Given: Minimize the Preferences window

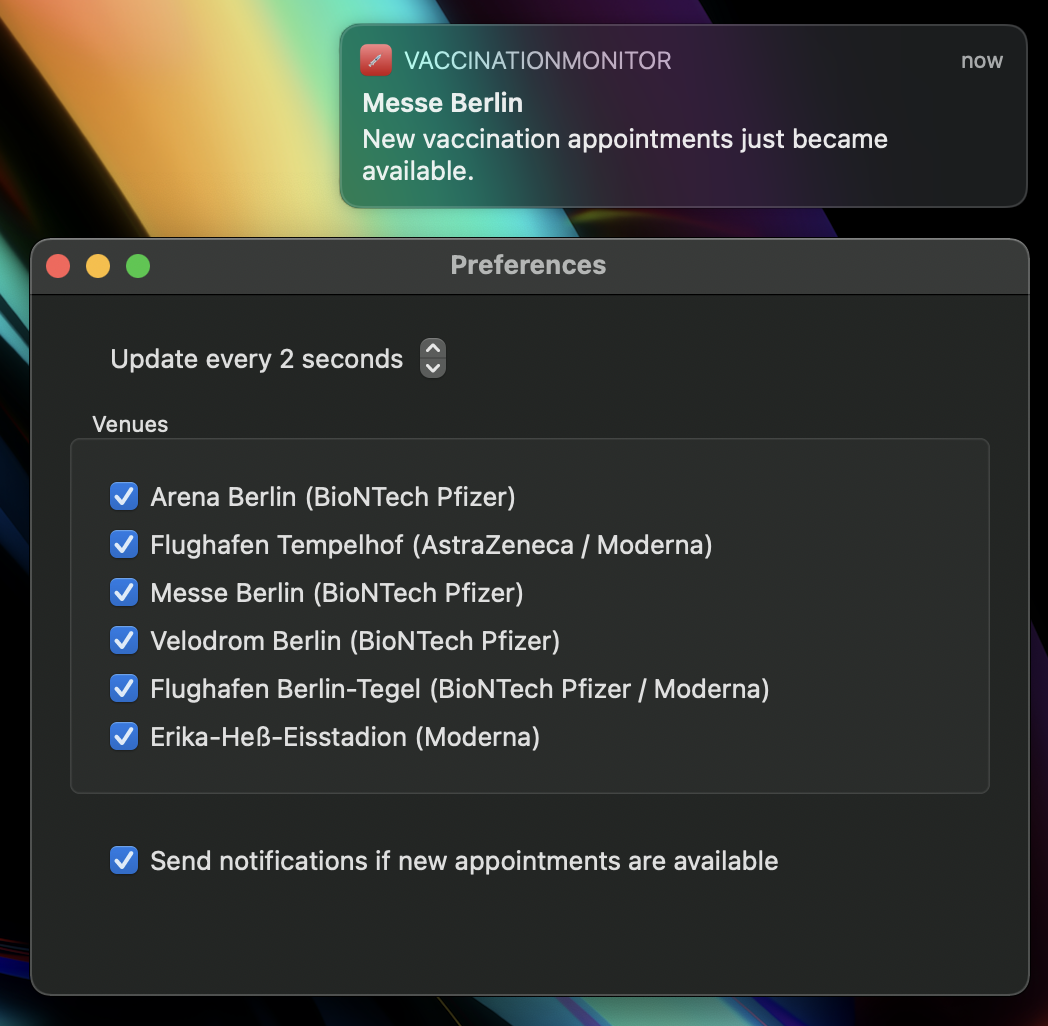Looking at the screenshot, I should click(98, 266).
